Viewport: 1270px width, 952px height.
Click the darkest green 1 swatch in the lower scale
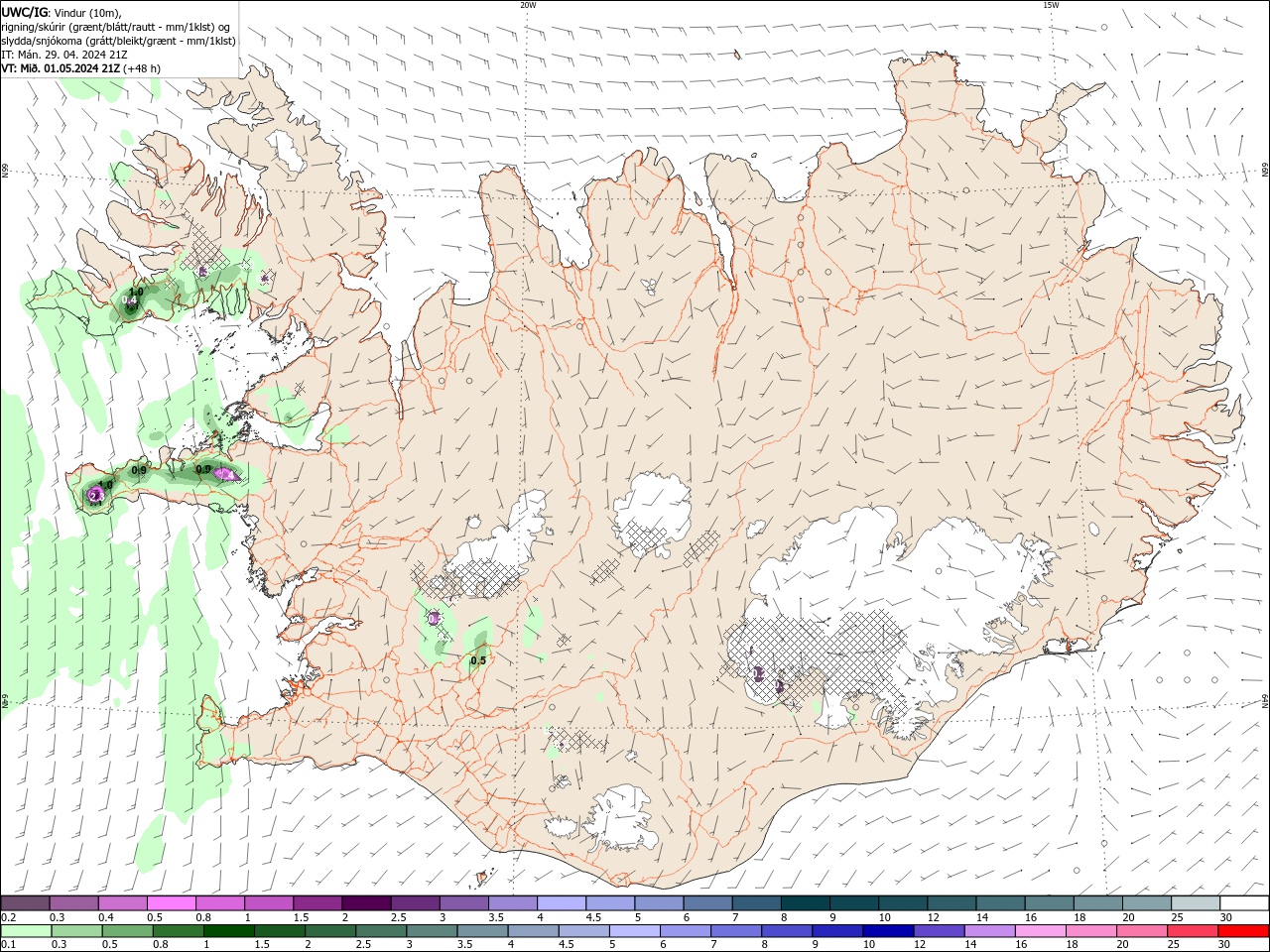(x=229, y=931)
